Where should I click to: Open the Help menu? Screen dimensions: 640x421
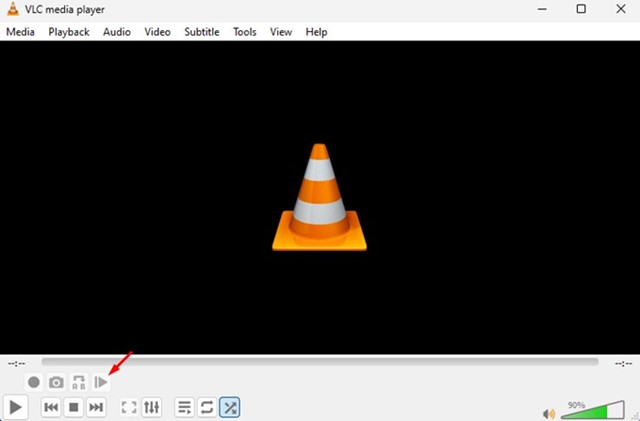pyautogui.click(x=316, y=32)
